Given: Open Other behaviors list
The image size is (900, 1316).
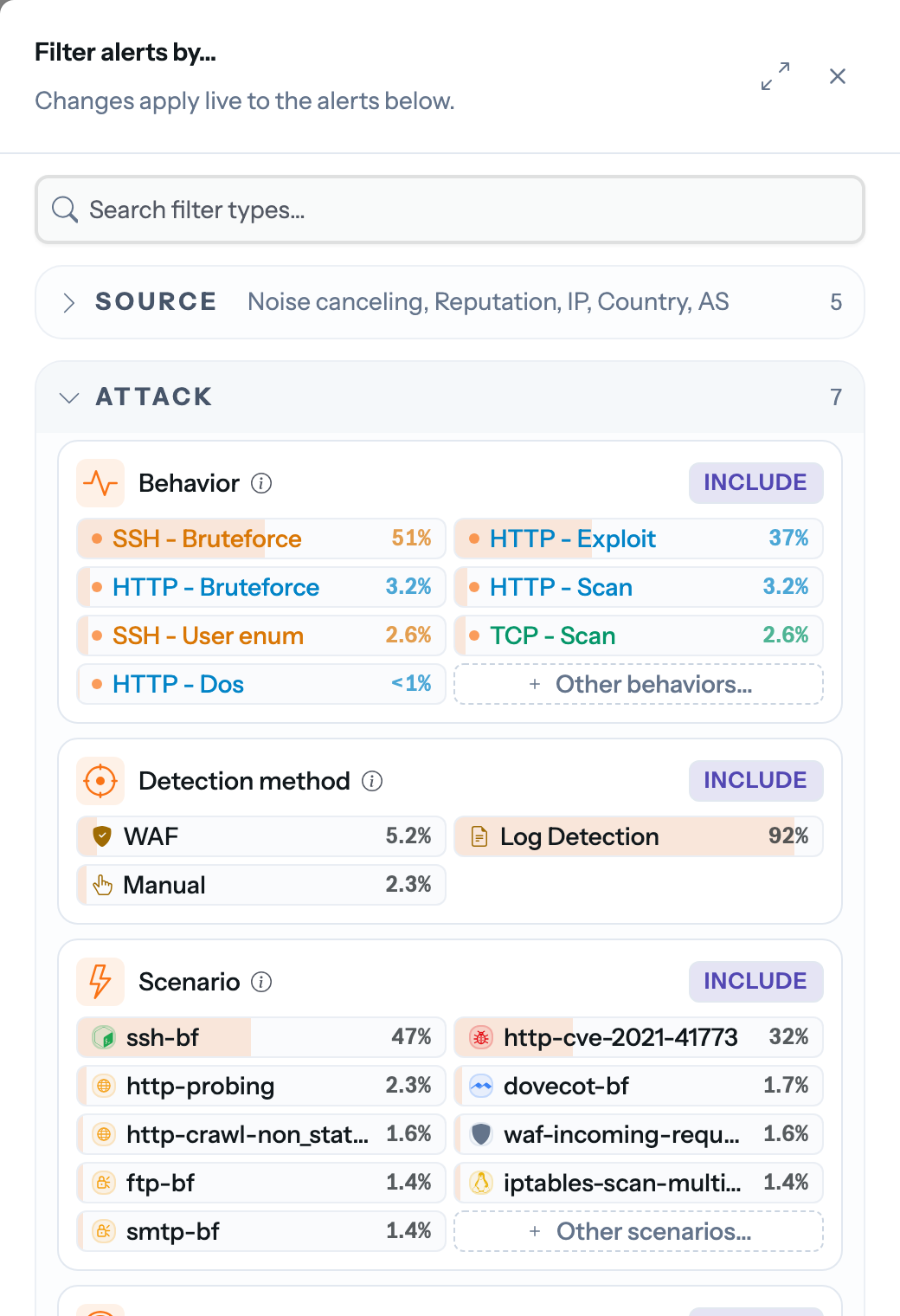Looking at the screenshot, I should point(639,684).
